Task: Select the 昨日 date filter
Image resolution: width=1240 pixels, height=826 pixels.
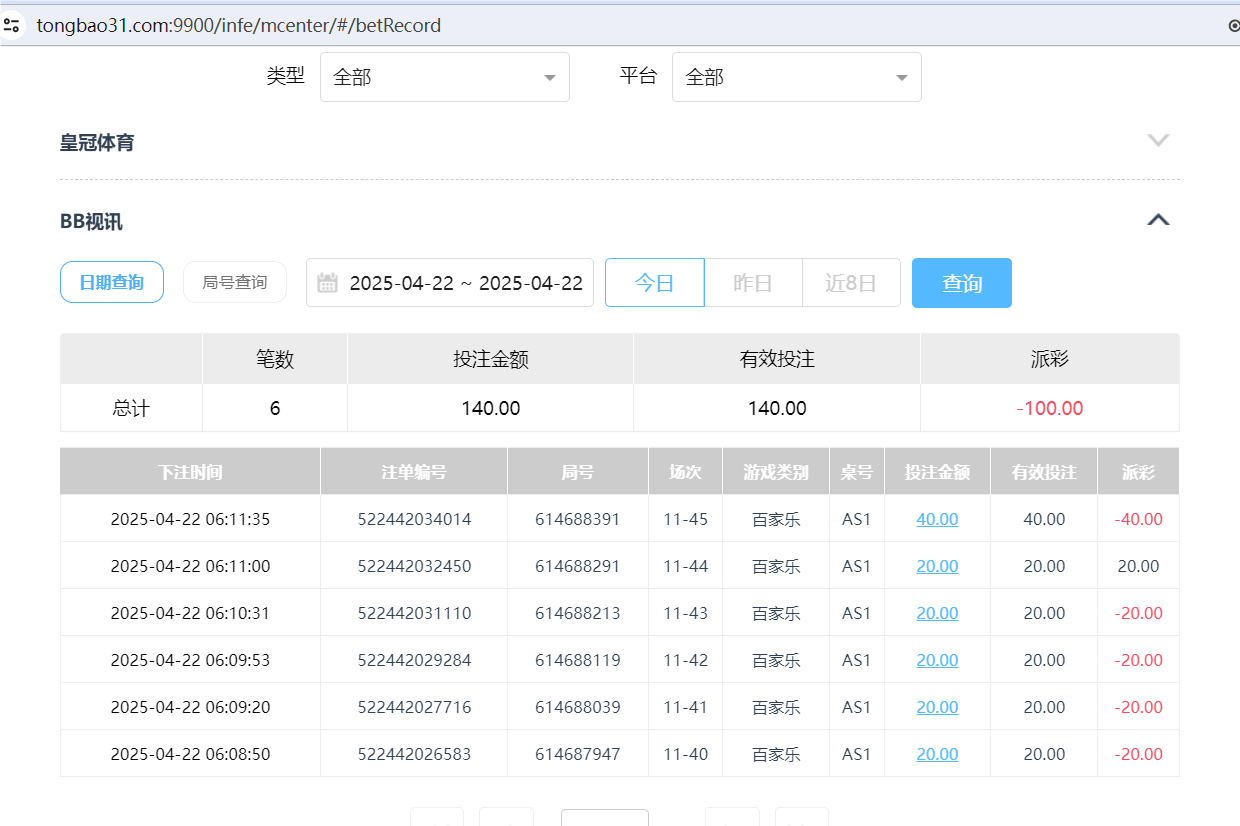Action: 753,282
